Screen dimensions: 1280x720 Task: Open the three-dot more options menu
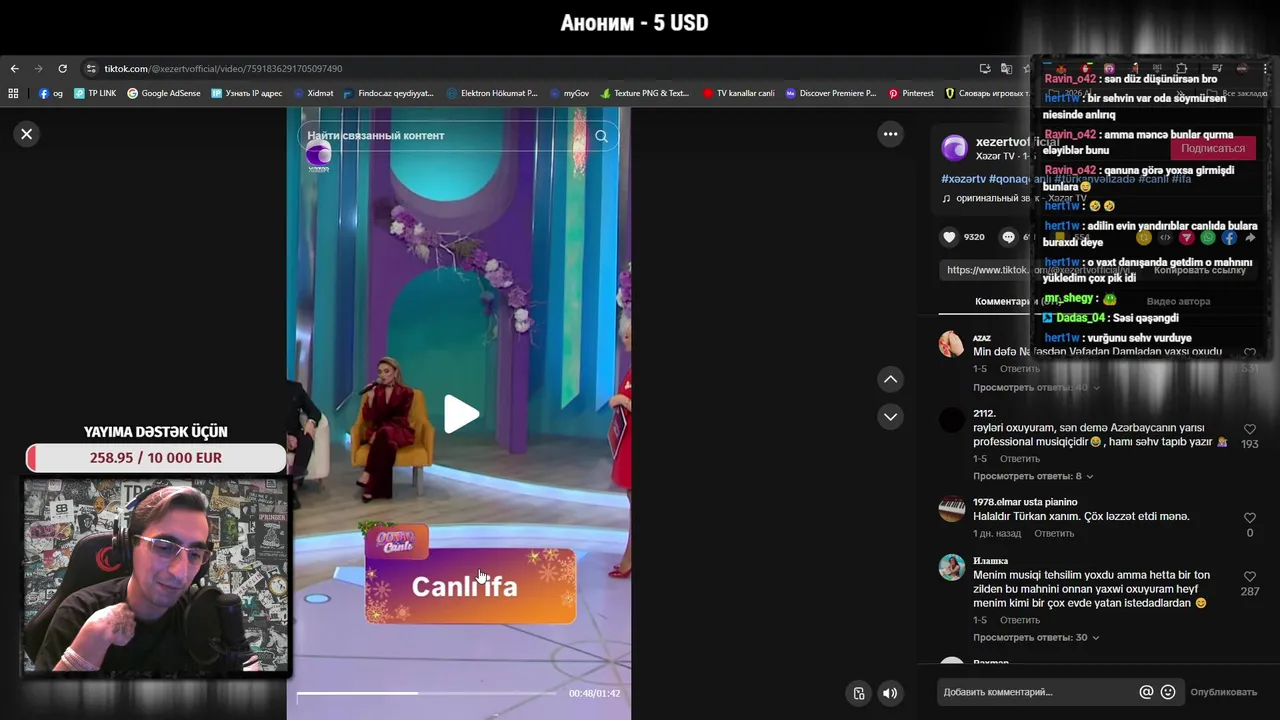pos(890,134)
